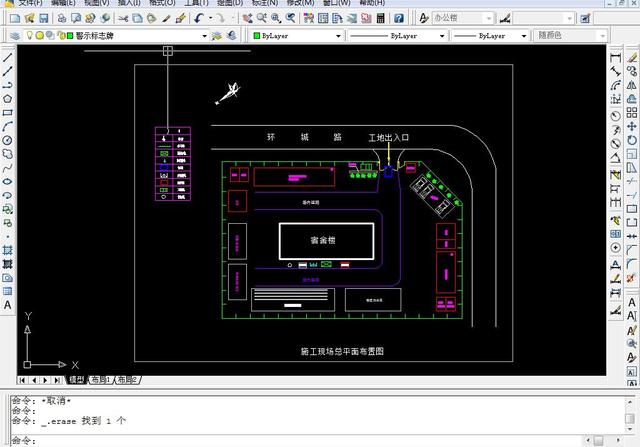The image size is (640, 447).
Task: Open the Layer Properties Manager icon
Action: pos(15,36)
